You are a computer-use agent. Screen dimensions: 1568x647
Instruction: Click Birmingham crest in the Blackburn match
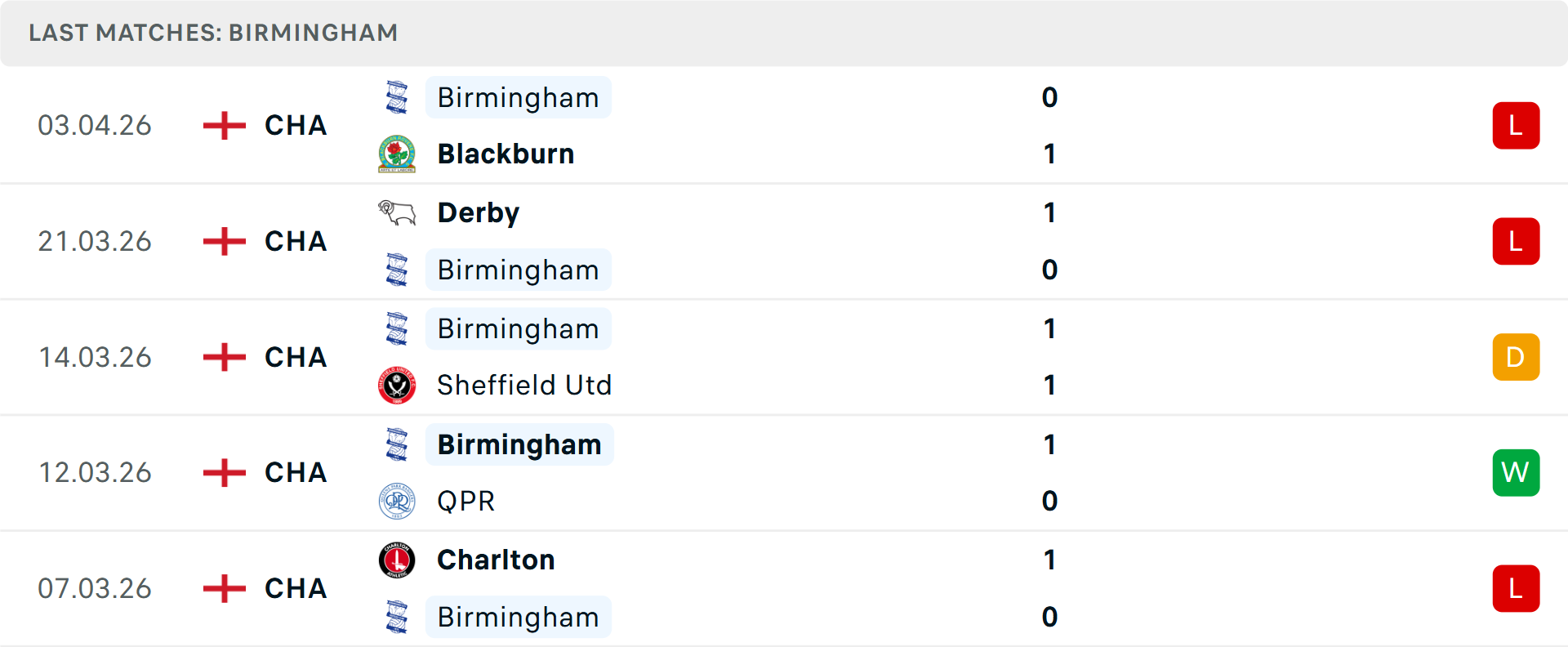(x=397, y=97)
